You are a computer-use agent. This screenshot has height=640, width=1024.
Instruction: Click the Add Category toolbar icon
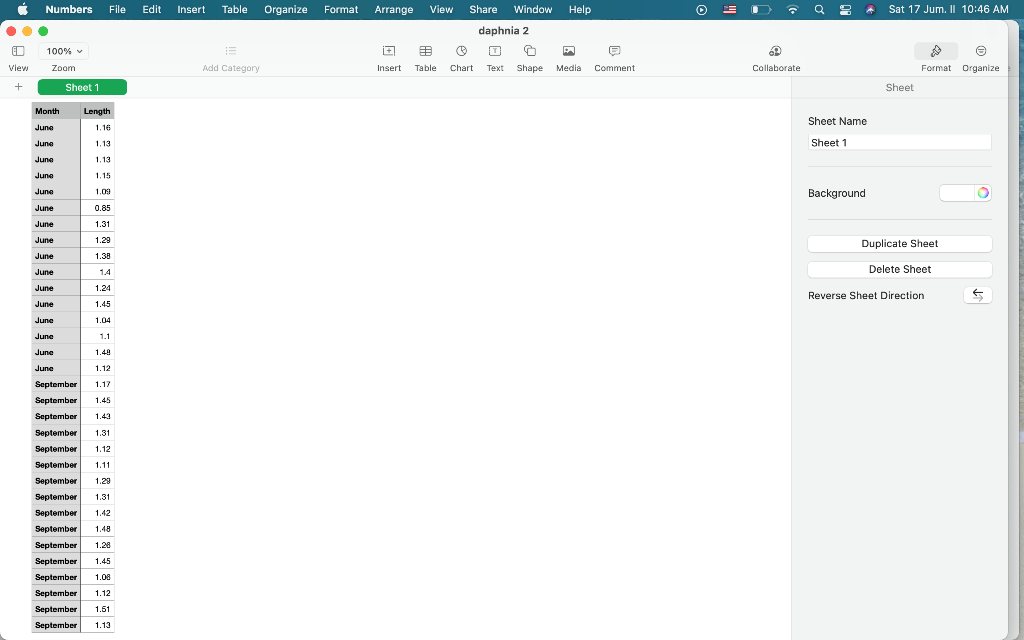231,51
